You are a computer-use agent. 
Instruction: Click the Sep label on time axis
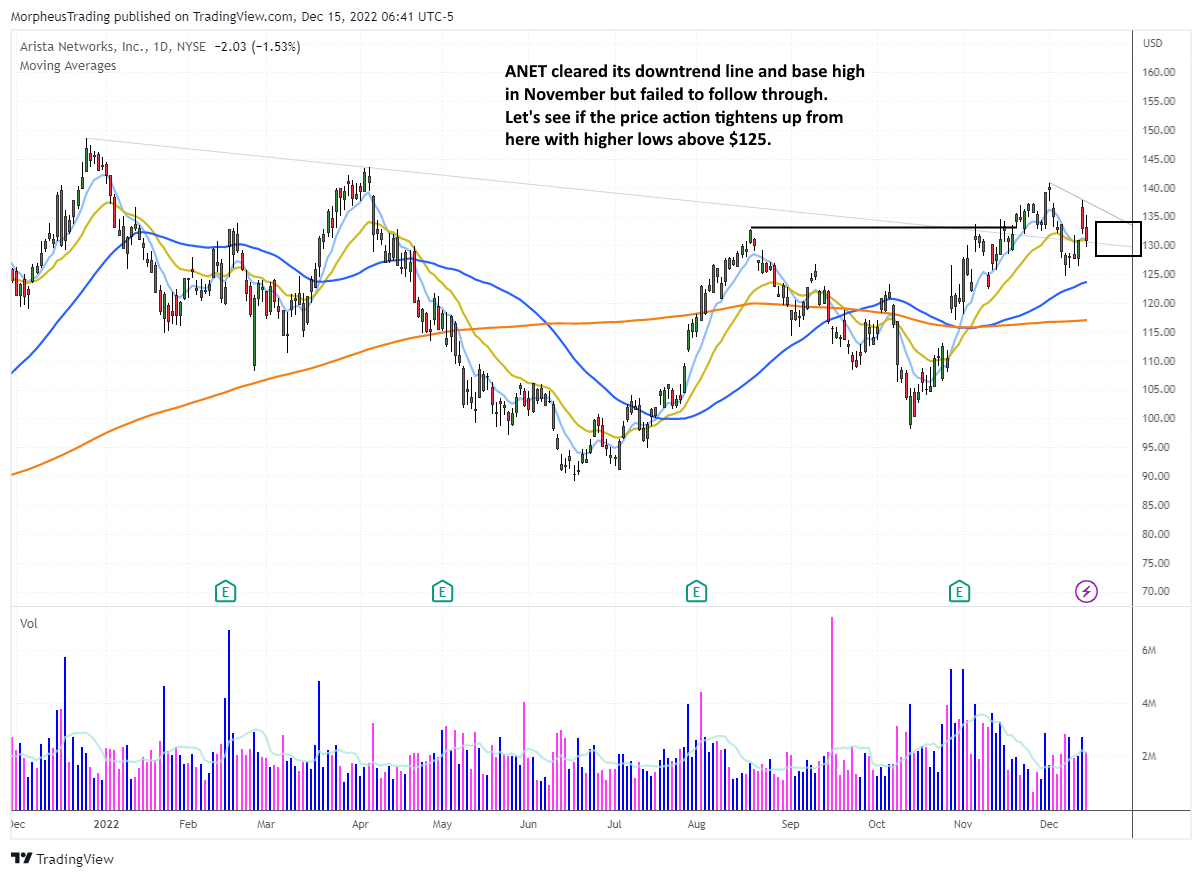(791, 825)
